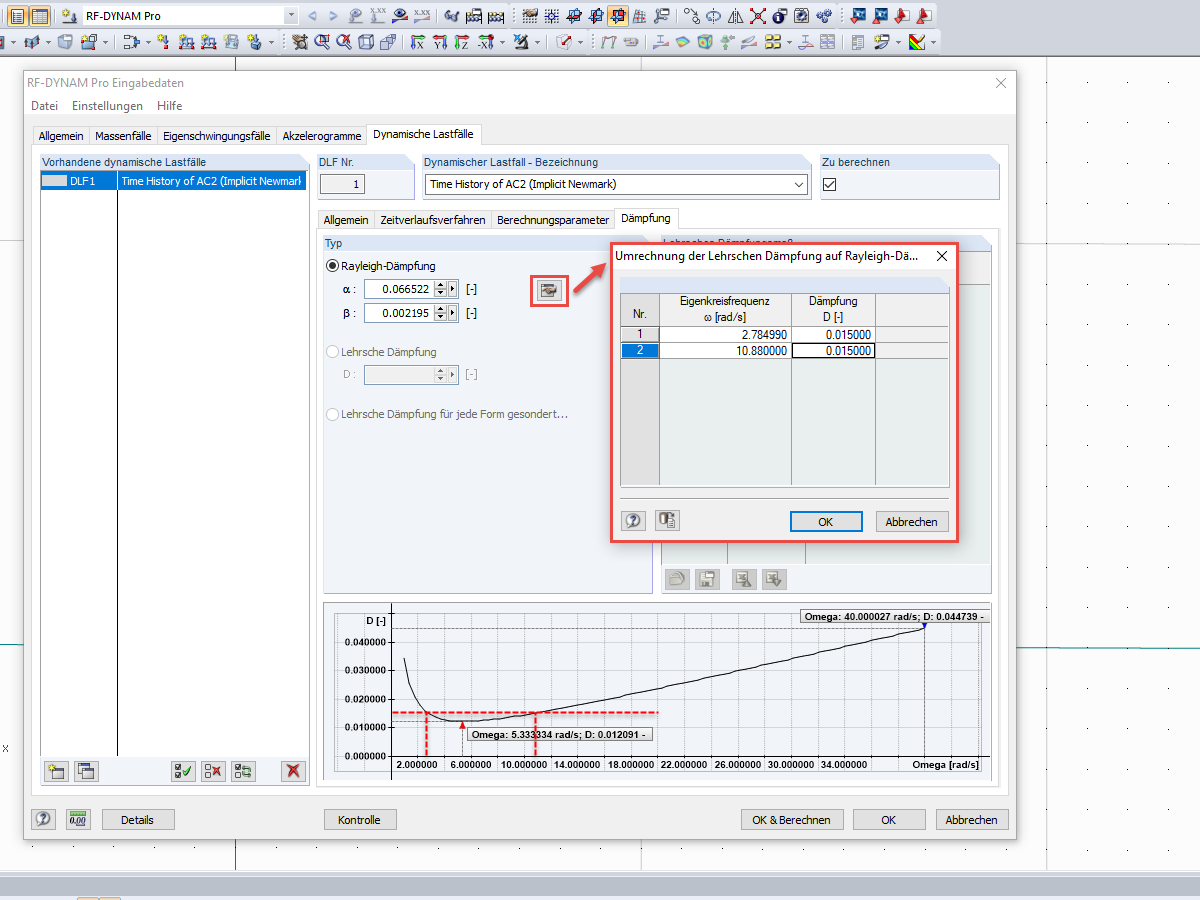Screen dimensions: 1200x900
Task: Click the check all load cases icon
Action: (x=183, y=771)
